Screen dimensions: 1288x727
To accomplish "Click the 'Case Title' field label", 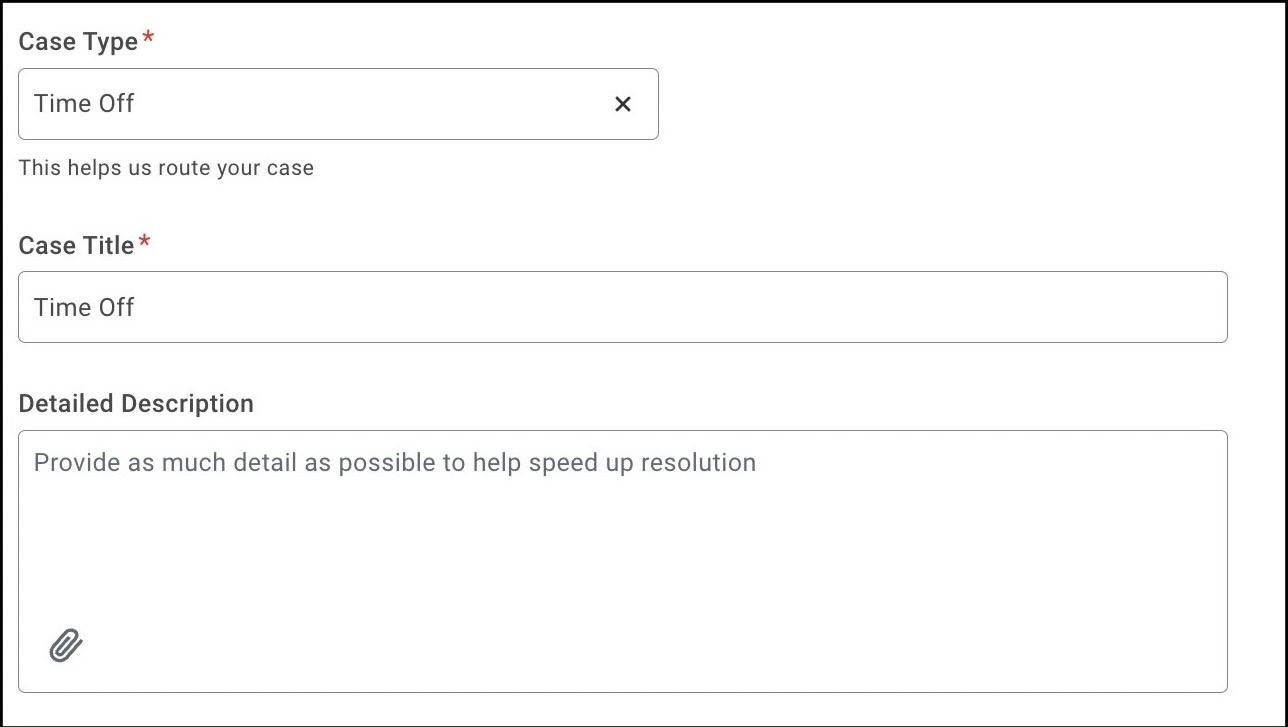I will click(x=76, y=245).
